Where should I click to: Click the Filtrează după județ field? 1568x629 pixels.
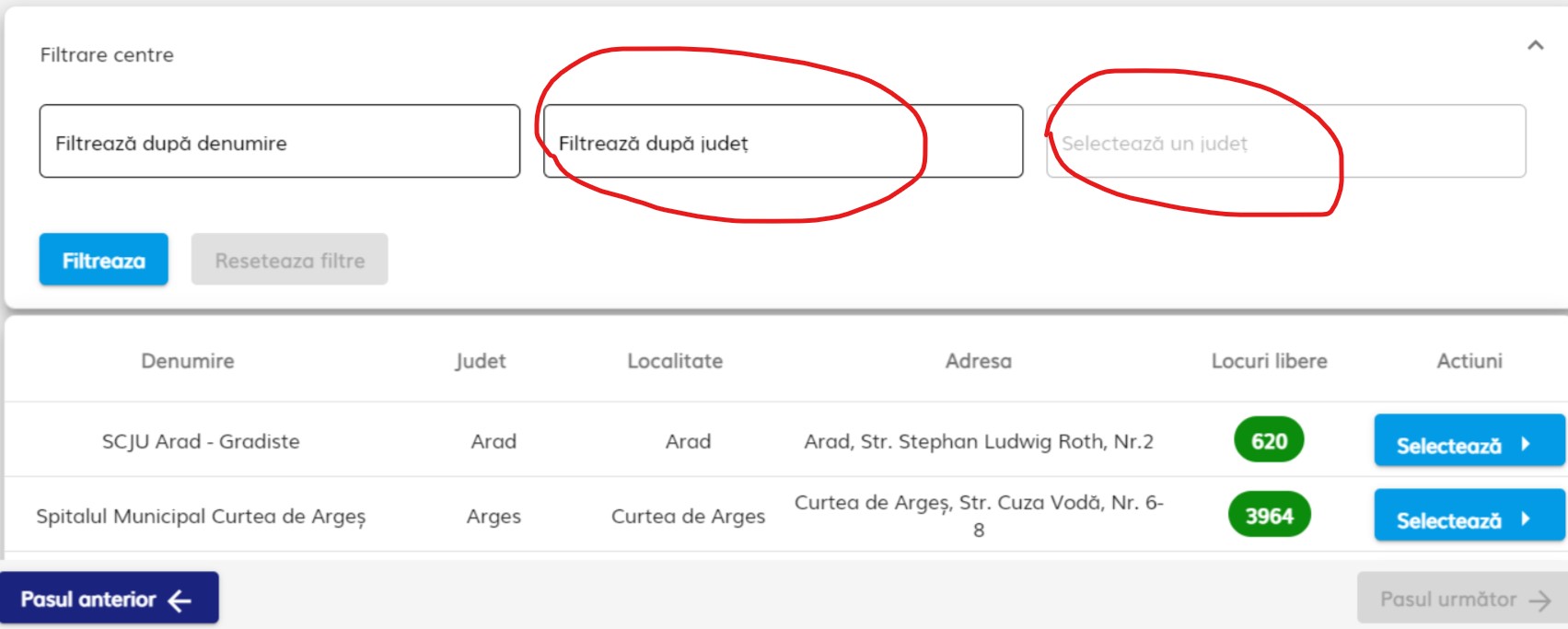click(783, 142)
